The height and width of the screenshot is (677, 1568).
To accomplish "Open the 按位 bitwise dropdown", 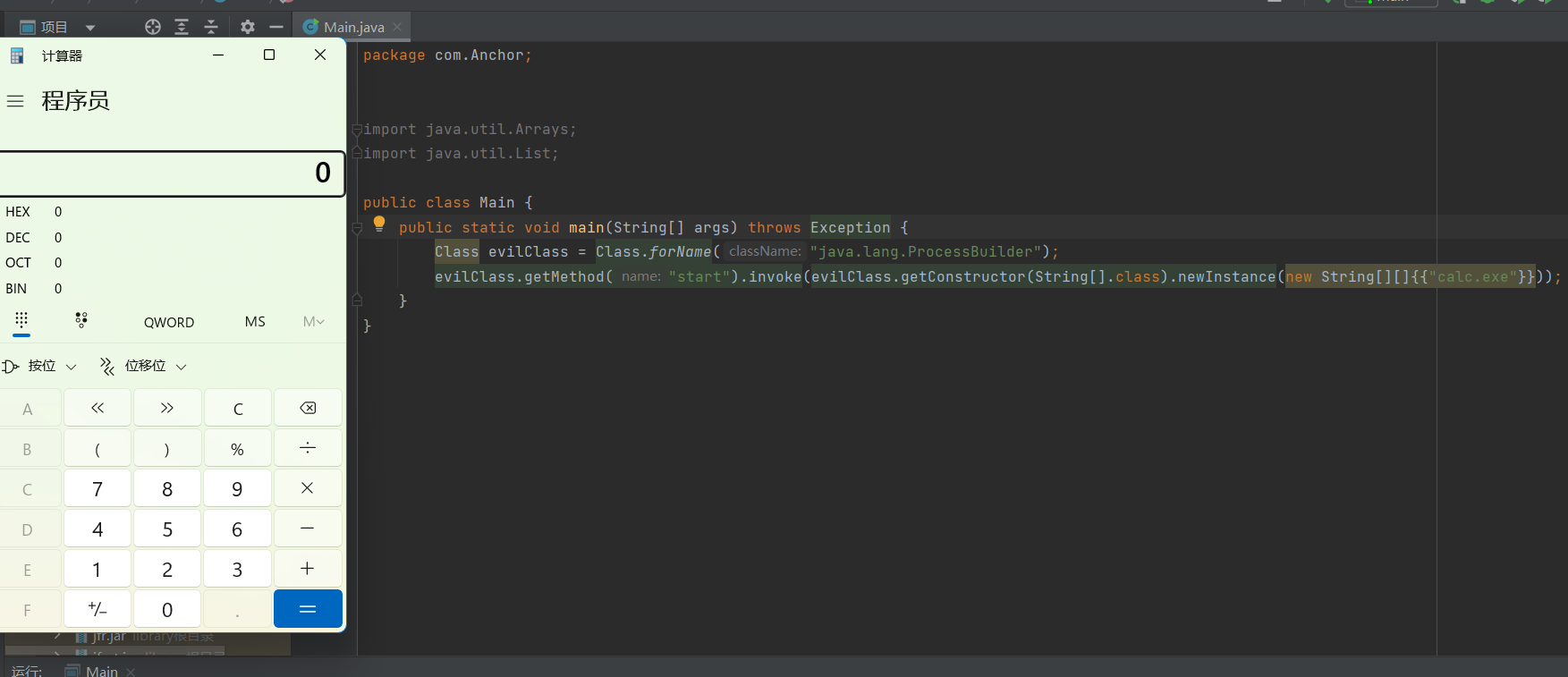I will [x=41, y=366].
